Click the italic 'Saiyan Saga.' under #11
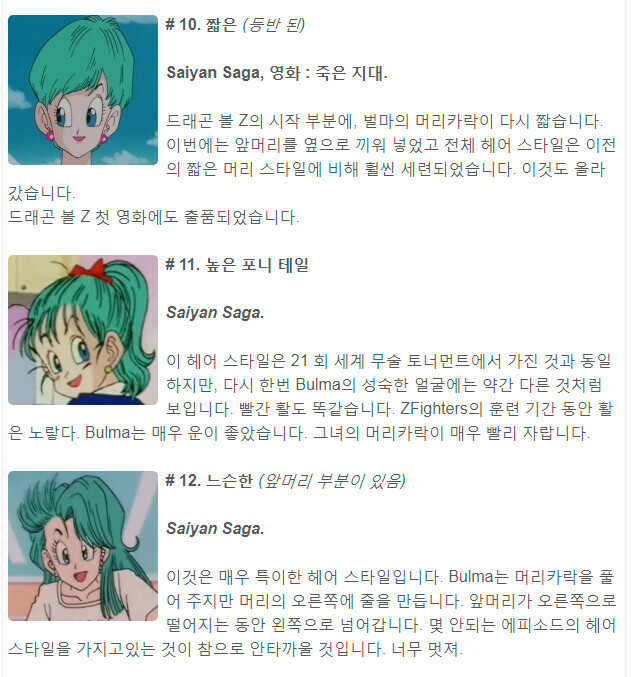 click(x=215, y=313)
